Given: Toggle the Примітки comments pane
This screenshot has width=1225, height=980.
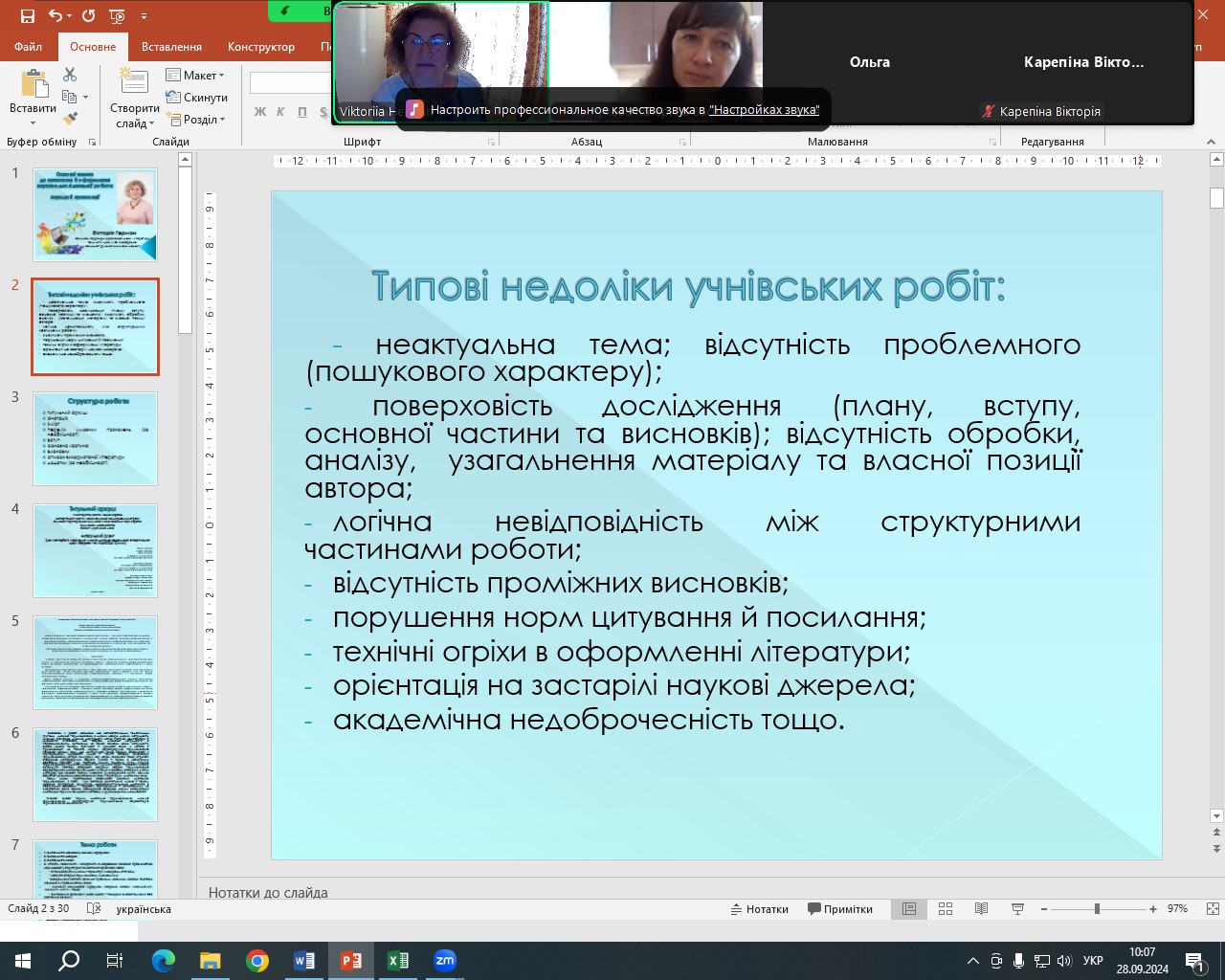Looking at the screenshot, I should point(840,909).
